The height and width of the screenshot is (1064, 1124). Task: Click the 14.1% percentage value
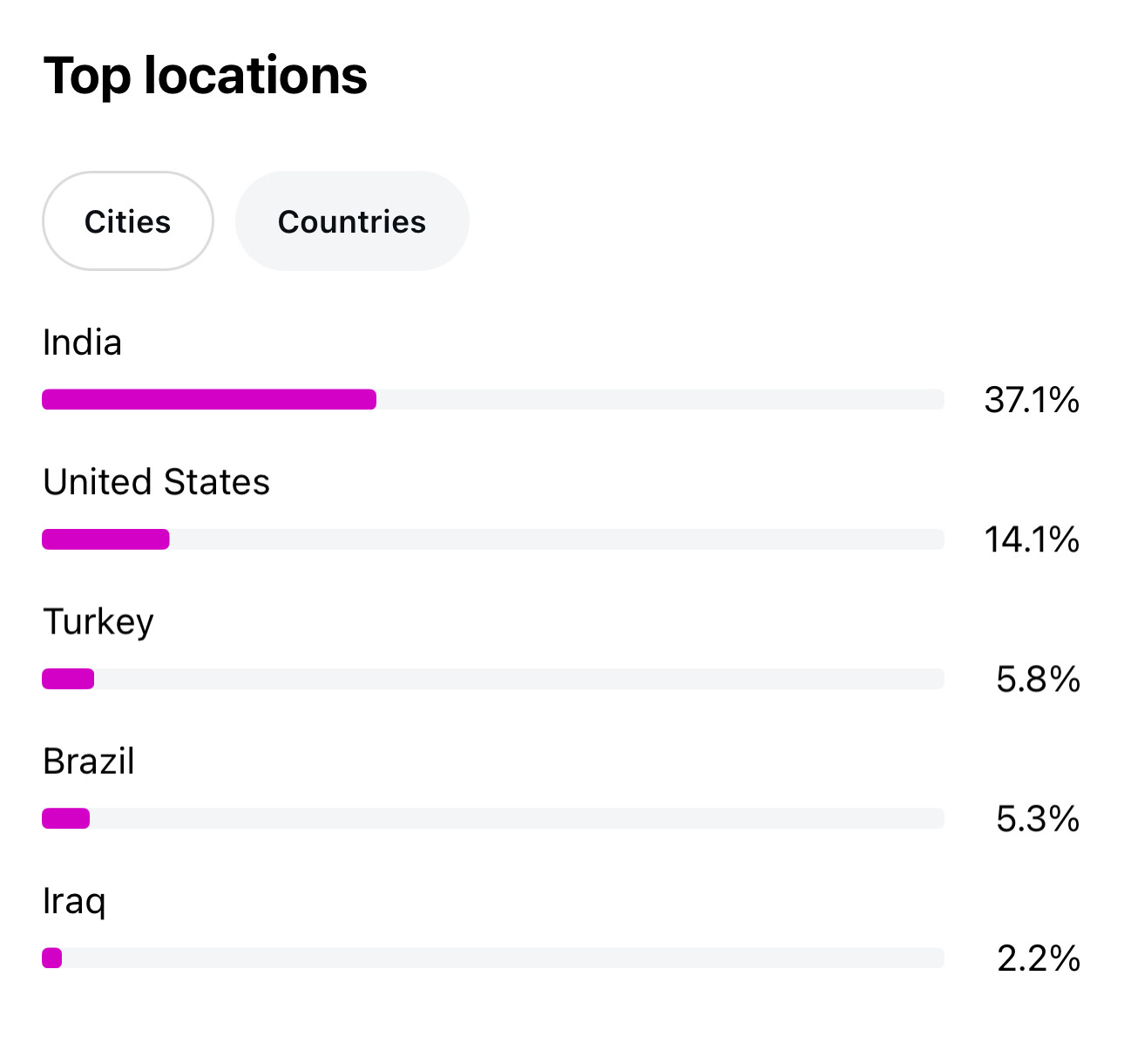coord(1032,539)
